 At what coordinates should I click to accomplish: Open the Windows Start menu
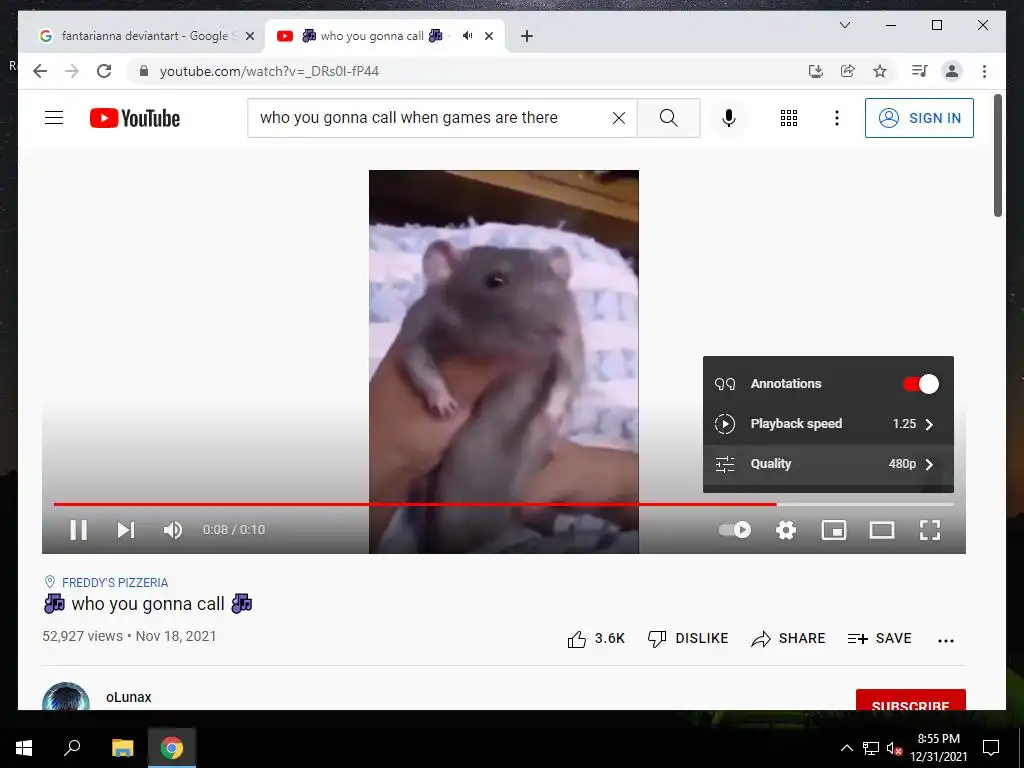24,748
